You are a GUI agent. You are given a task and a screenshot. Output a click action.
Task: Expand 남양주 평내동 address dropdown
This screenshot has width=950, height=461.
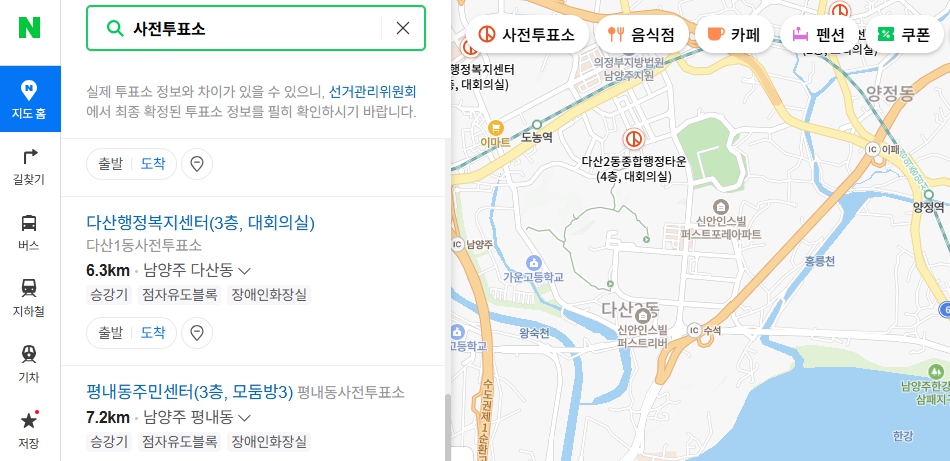point(244,417)
